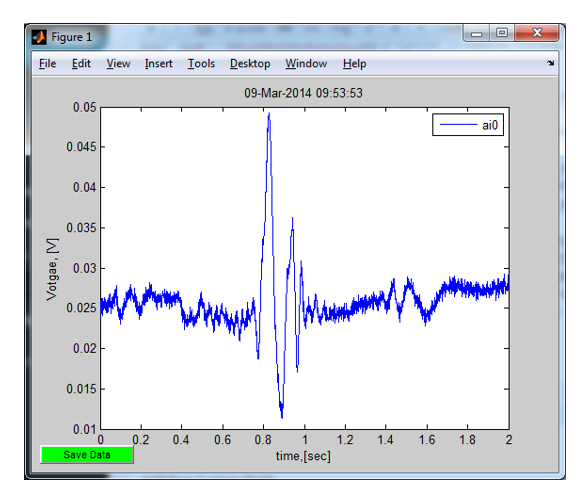Open the View menu

point(118,64)
